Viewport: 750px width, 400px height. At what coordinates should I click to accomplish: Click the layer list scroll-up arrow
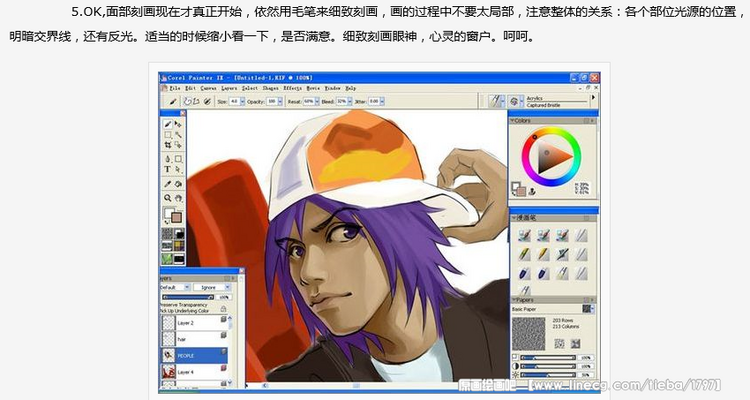pos(230,318)
